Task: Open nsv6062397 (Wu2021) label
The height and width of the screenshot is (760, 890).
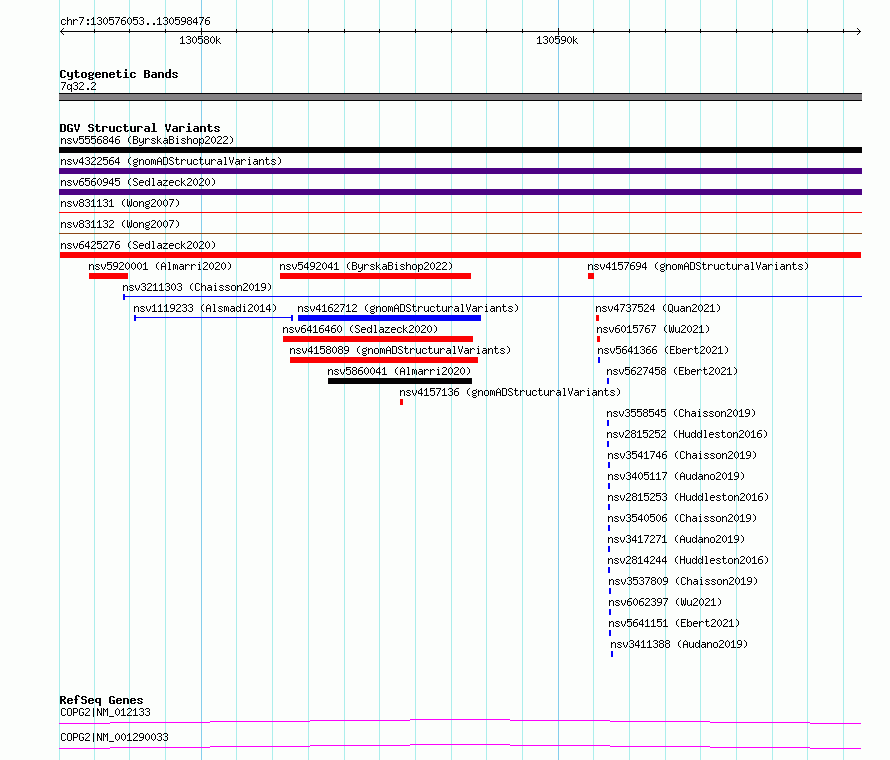Action: click(x=665, y=602)
